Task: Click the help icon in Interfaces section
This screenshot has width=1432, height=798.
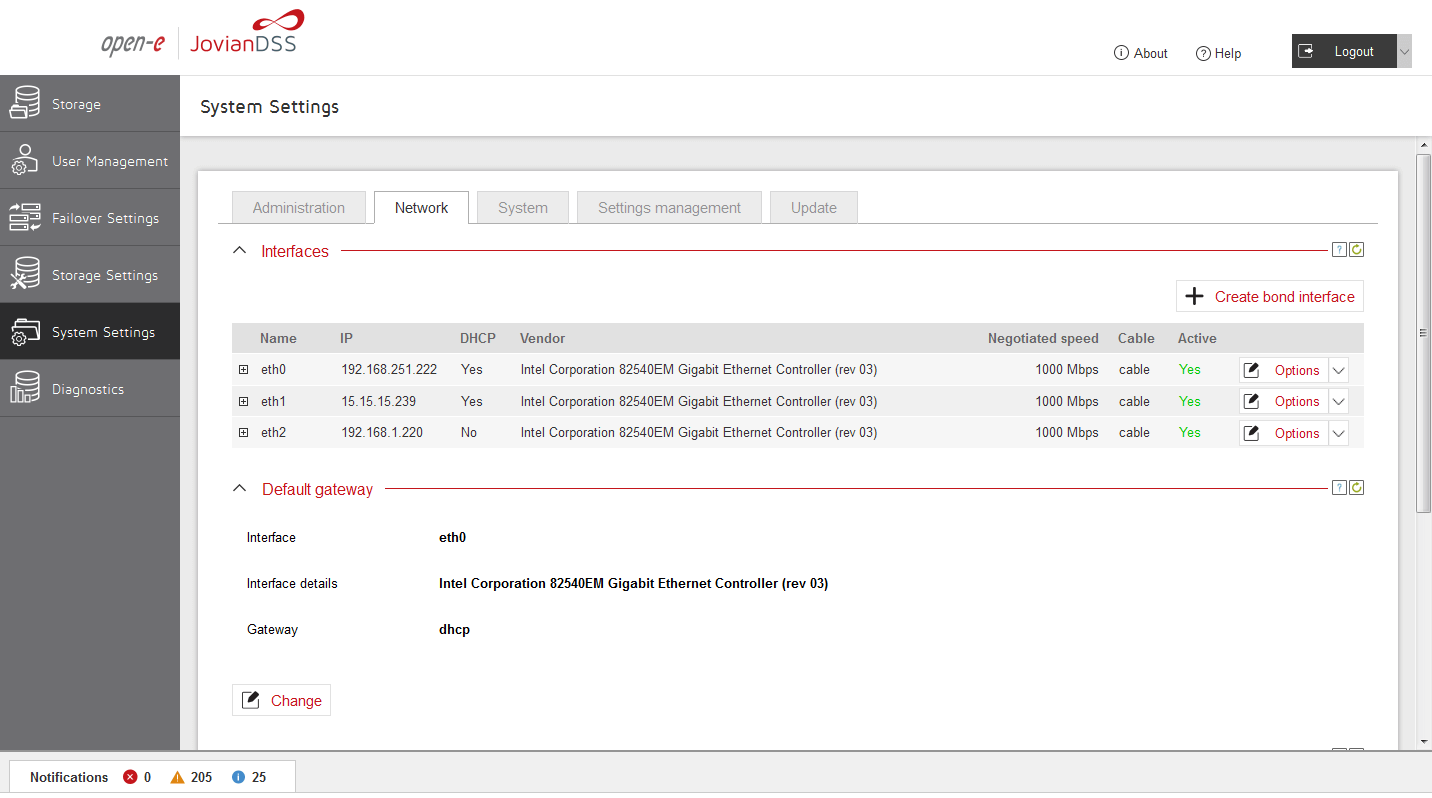Action: [x=1339, y=250]
